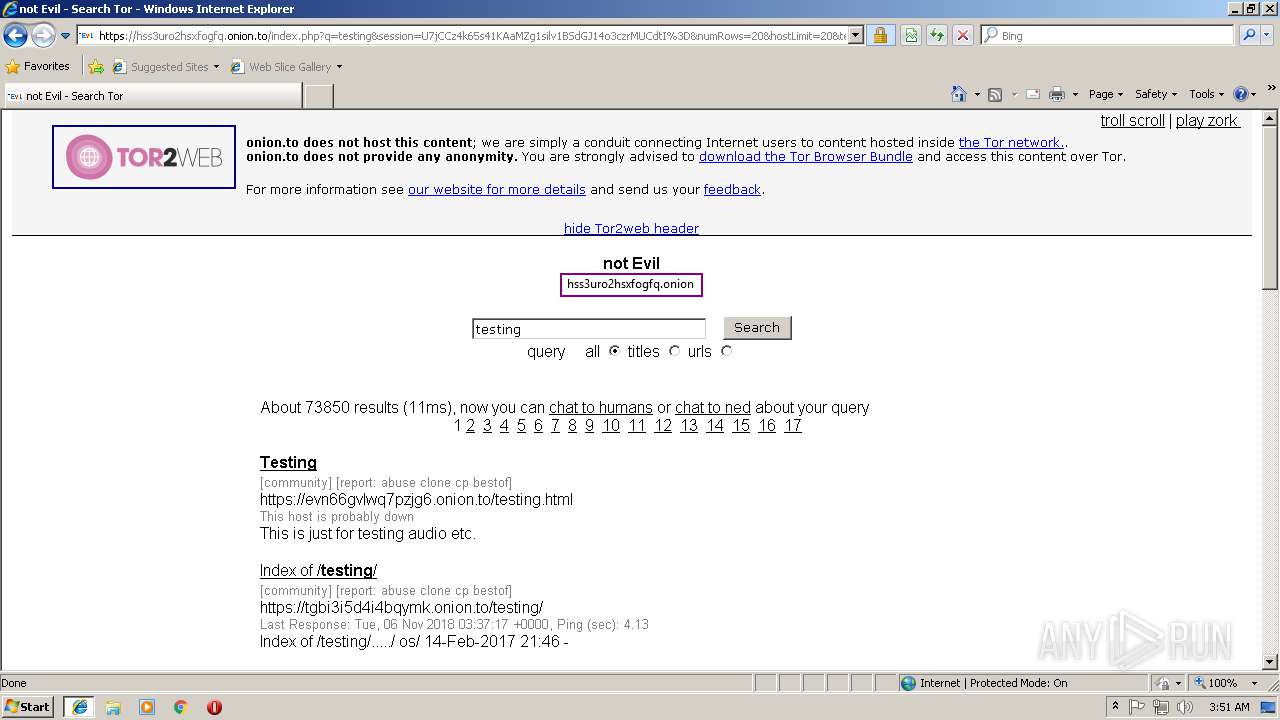Screen dimensions: 1280x720
Task: Go to results page 2
Action: (470, 426)
